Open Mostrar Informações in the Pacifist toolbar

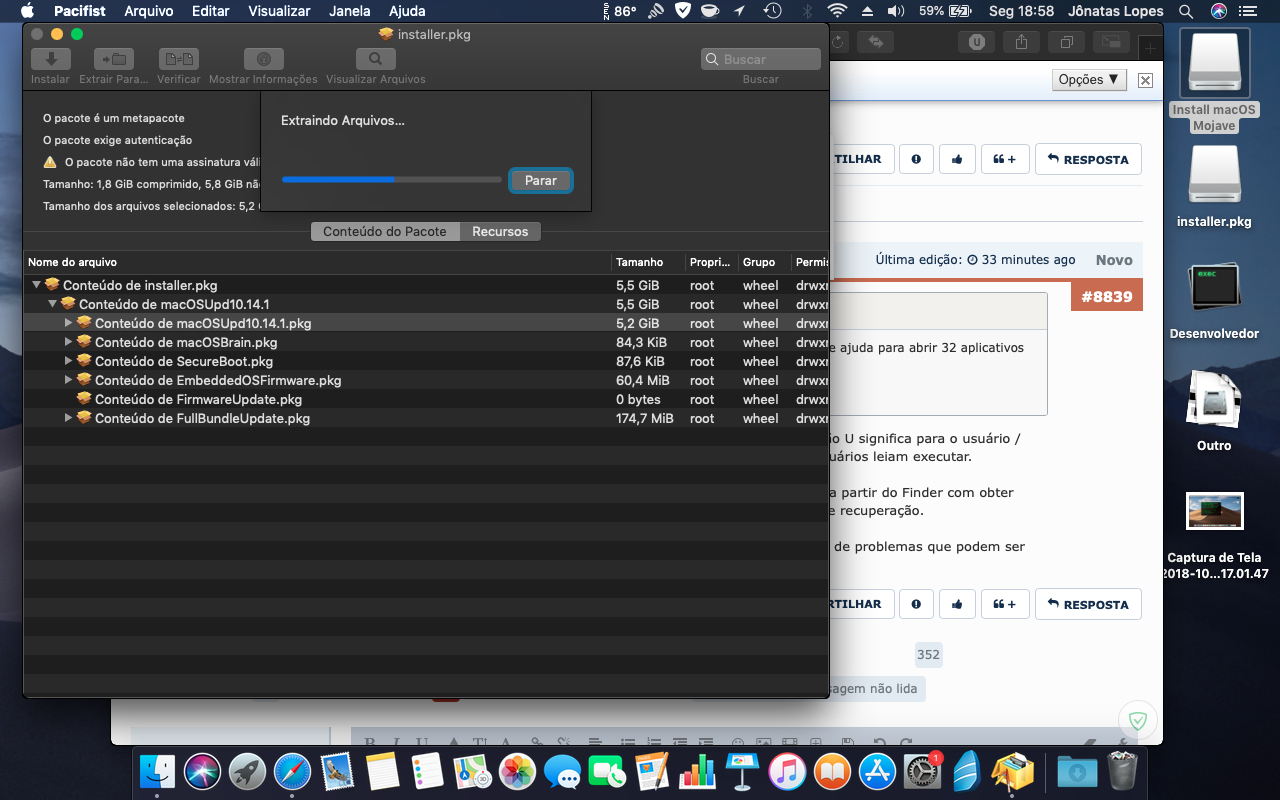coord(264,59)
